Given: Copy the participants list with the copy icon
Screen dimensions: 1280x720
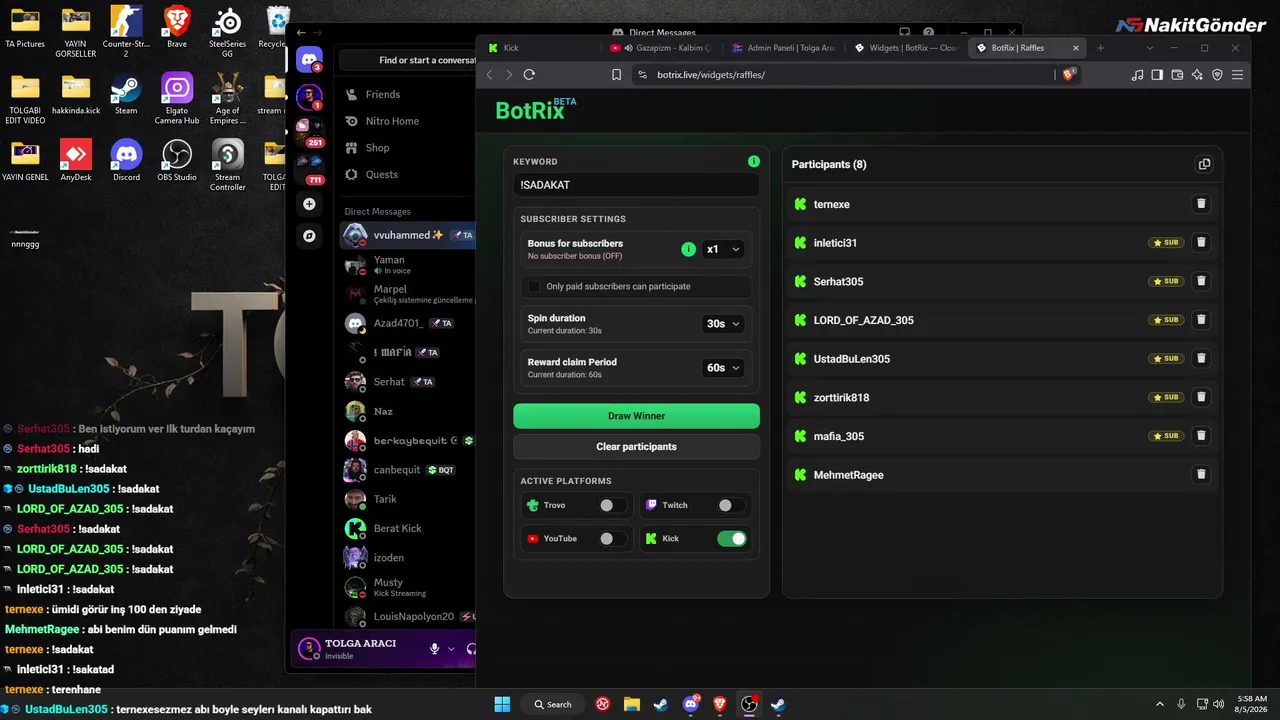Looking at the screenshot, I should [1204, 164].
